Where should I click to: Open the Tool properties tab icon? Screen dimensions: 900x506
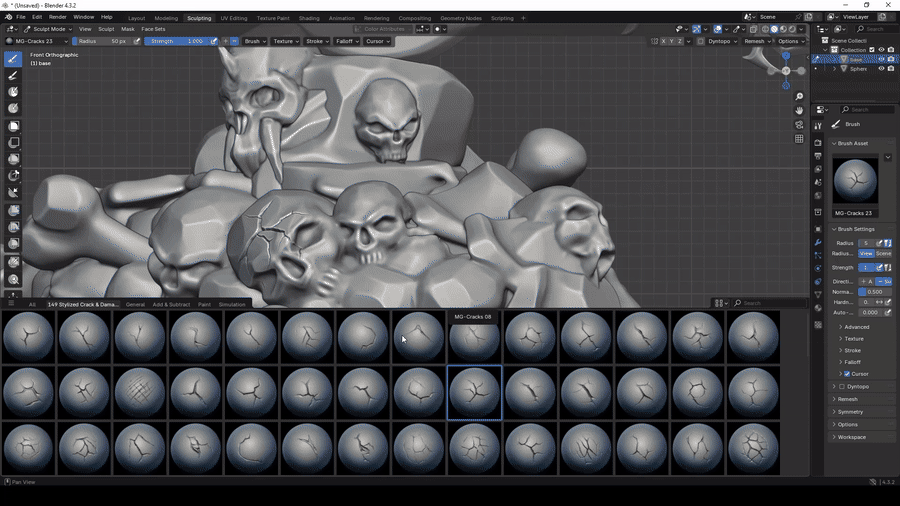(x=818, y=126)
